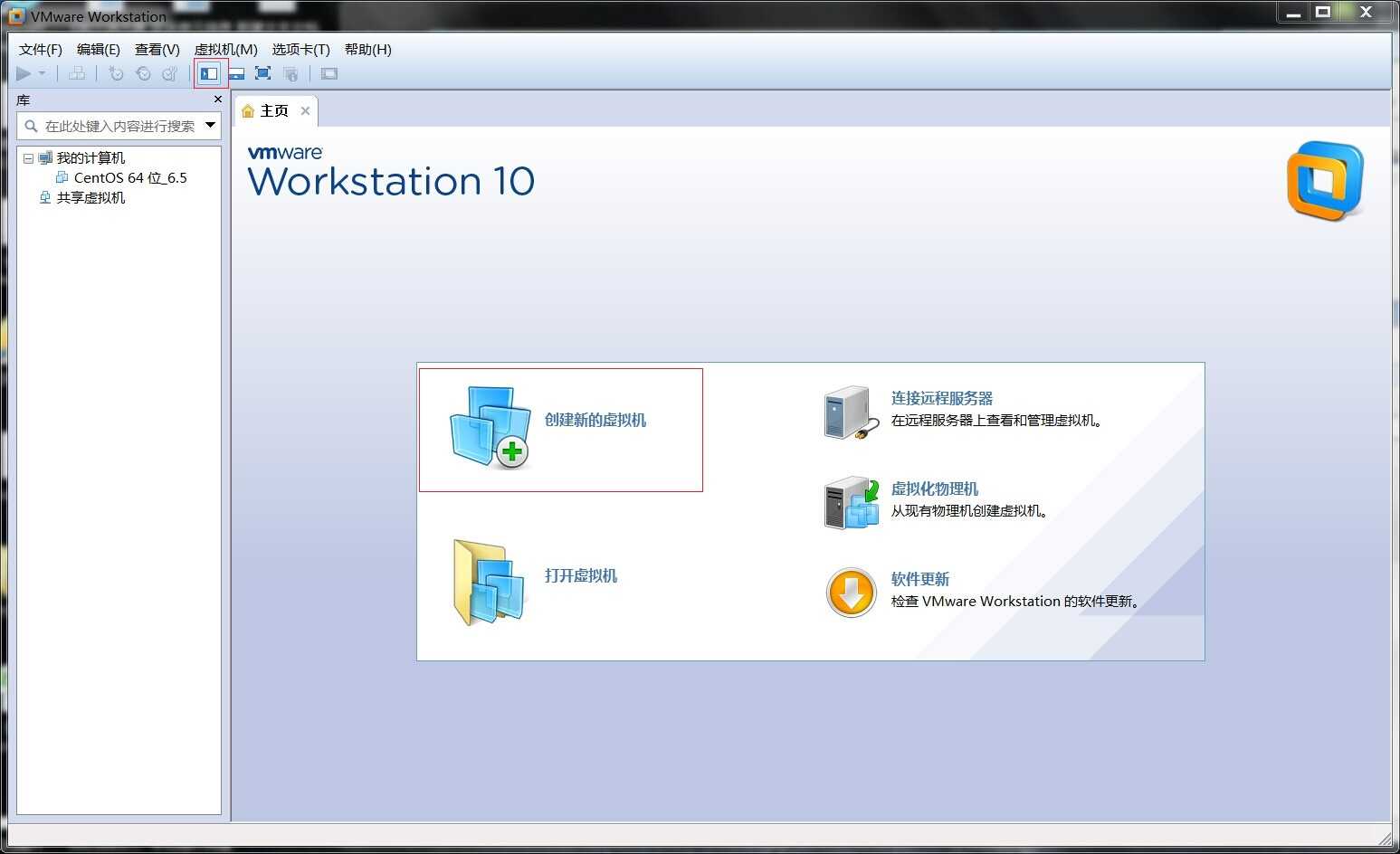The height and width of the screenshot is (854, 1400).
Task: Click the search magnifier icon in library
Action: coord(31,126)
